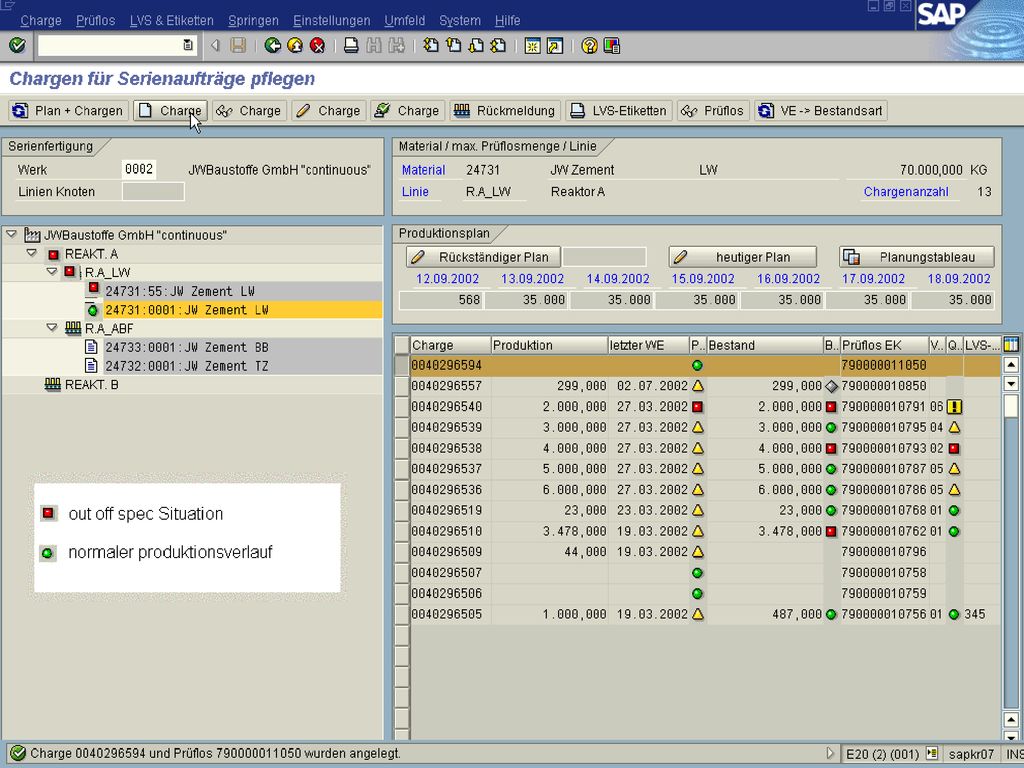Screen dimensions: 1024x768
Task: Click the Linie link label
Action: (415, 192)
